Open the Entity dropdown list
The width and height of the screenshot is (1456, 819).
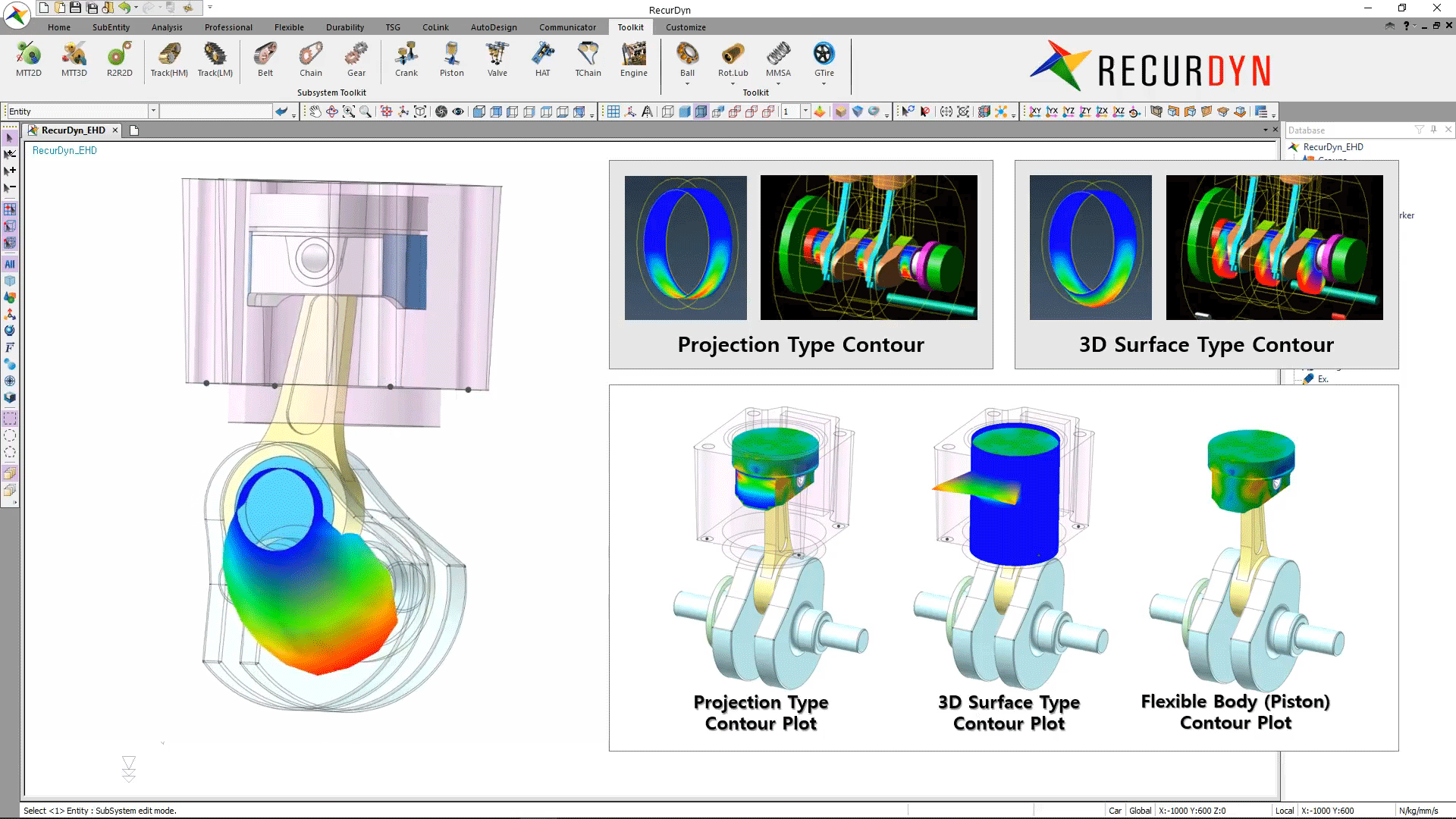153,111
